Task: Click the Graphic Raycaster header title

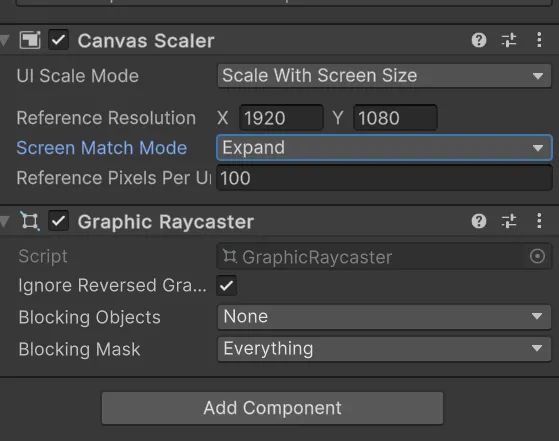Action: (166, 222)
